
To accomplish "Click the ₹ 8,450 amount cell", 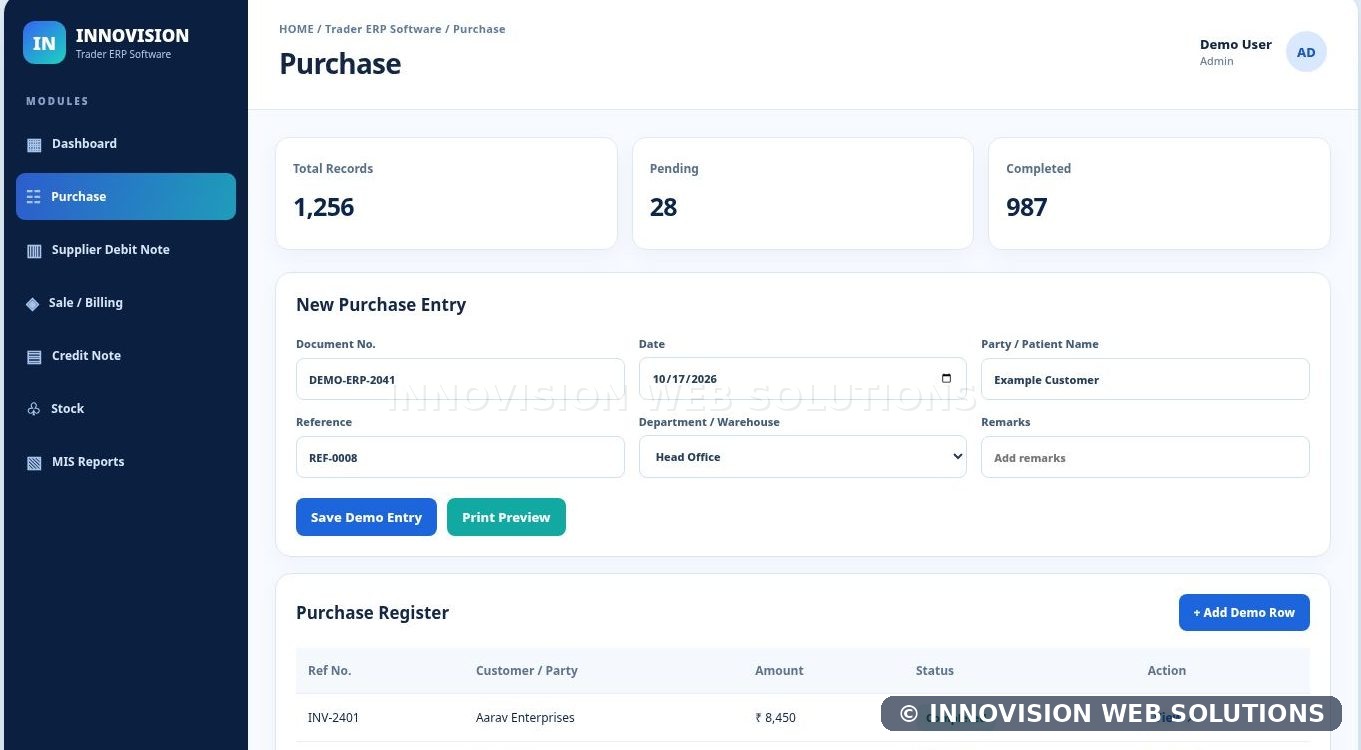I will 775,718.
